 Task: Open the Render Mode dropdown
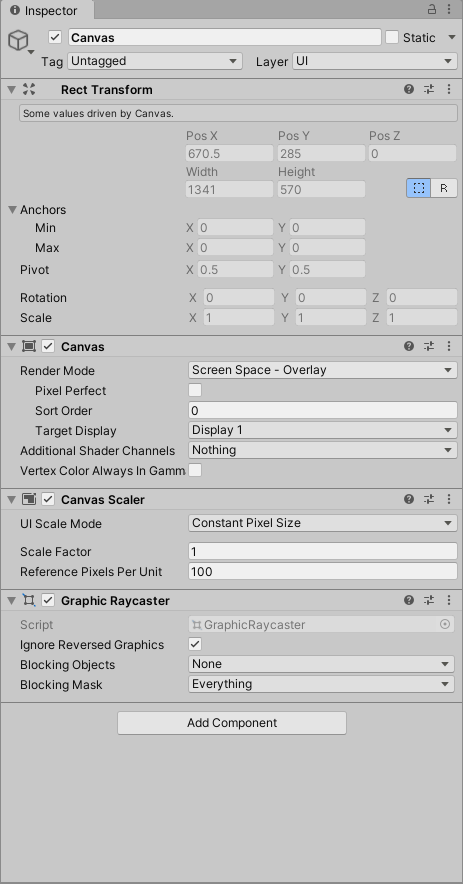pos(323,370)
